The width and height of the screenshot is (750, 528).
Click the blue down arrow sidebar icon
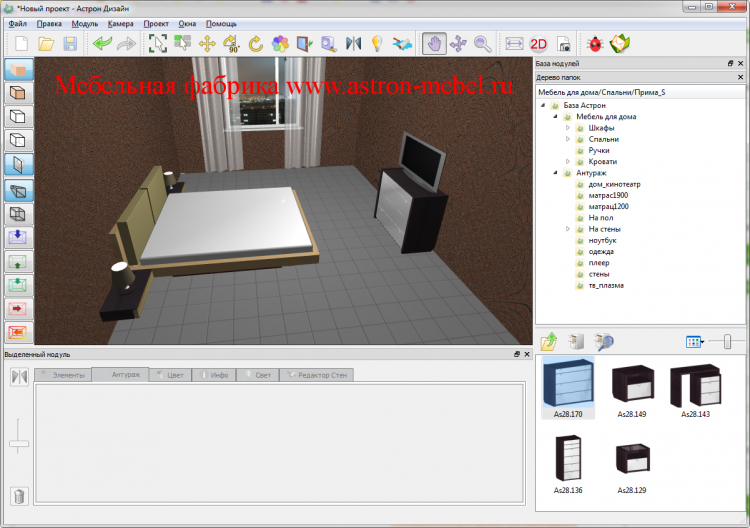coord(19,237)
